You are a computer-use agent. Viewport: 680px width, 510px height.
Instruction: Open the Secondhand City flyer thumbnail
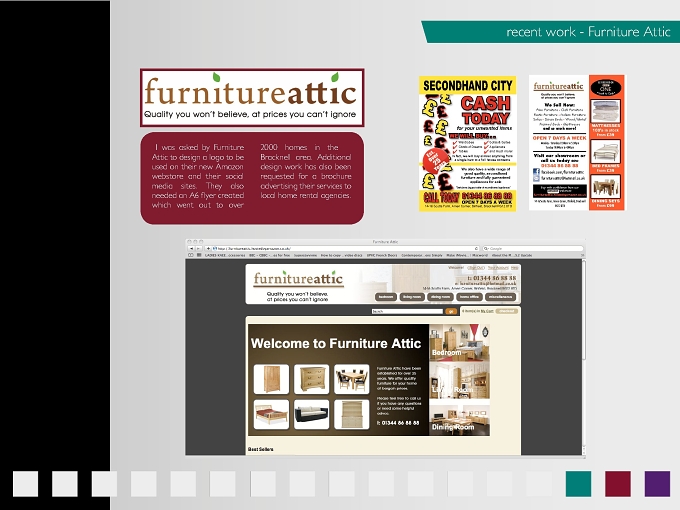468,144
